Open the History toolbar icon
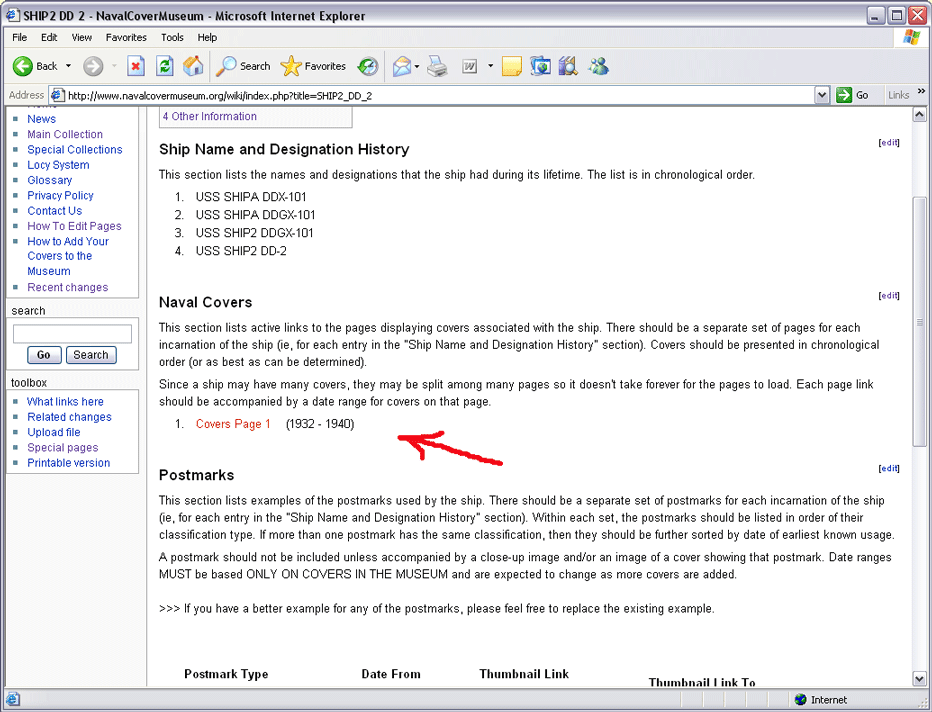This screenshot has width=932, height=712. click(x=368, y=66)
